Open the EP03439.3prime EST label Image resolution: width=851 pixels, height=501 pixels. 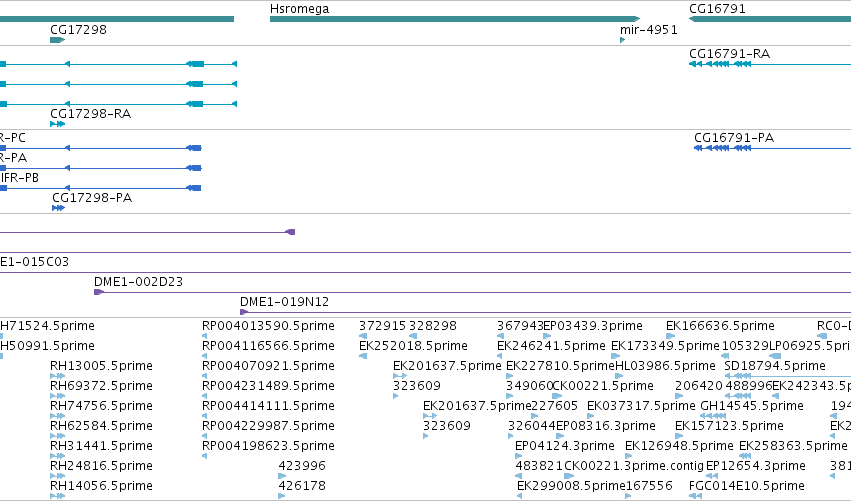[593, 326]
